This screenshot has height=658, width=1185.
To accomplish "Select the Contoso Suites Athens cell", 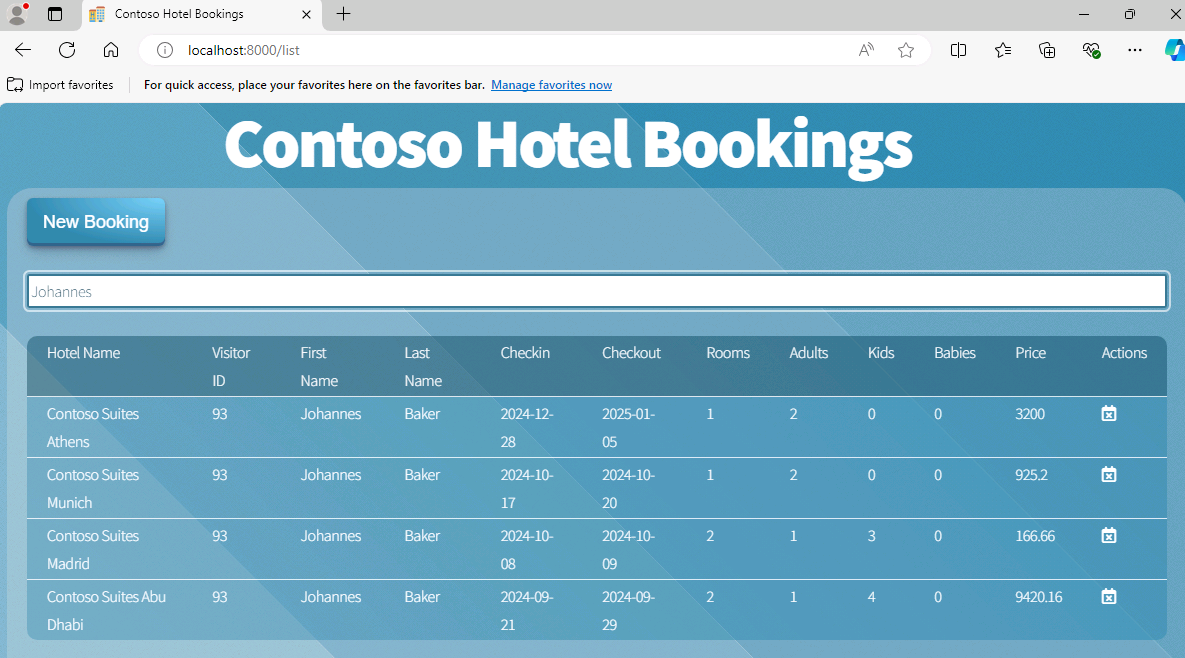I will [93, 428].
